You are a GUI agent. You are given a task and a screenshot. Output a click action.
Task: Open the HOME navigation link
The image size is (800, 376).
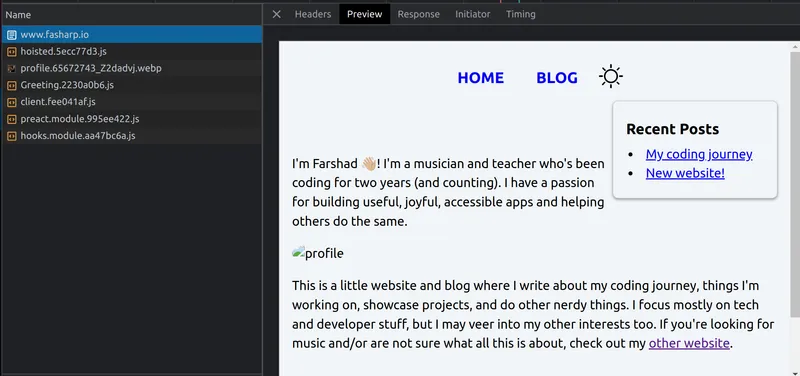(481, 78)
